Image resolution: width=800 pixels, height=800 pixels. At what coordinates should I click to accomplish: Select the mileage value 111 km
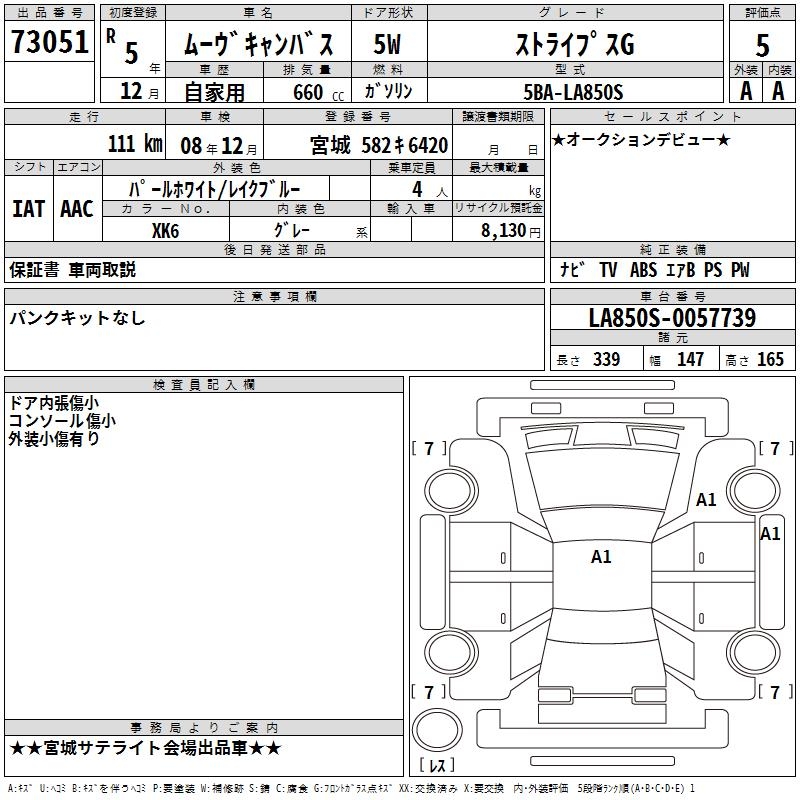[x=134, y=144]
